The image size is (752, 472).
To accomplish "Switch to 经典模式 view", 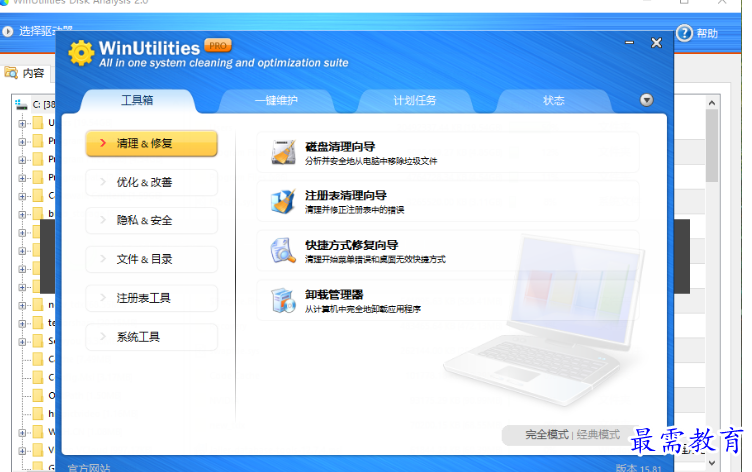I will [x=598, y=435].
